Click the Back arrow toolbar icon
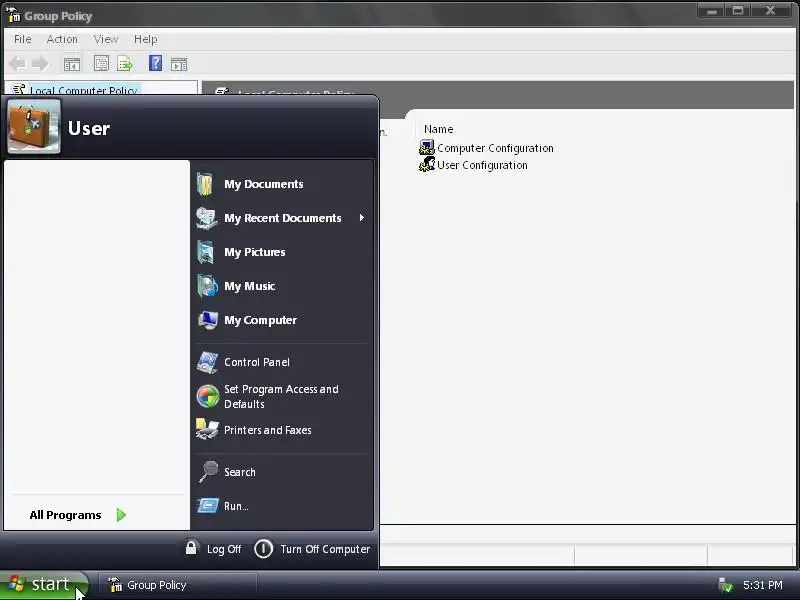Image resolution: width=800 pixels, height=600 pixels. 17,64
